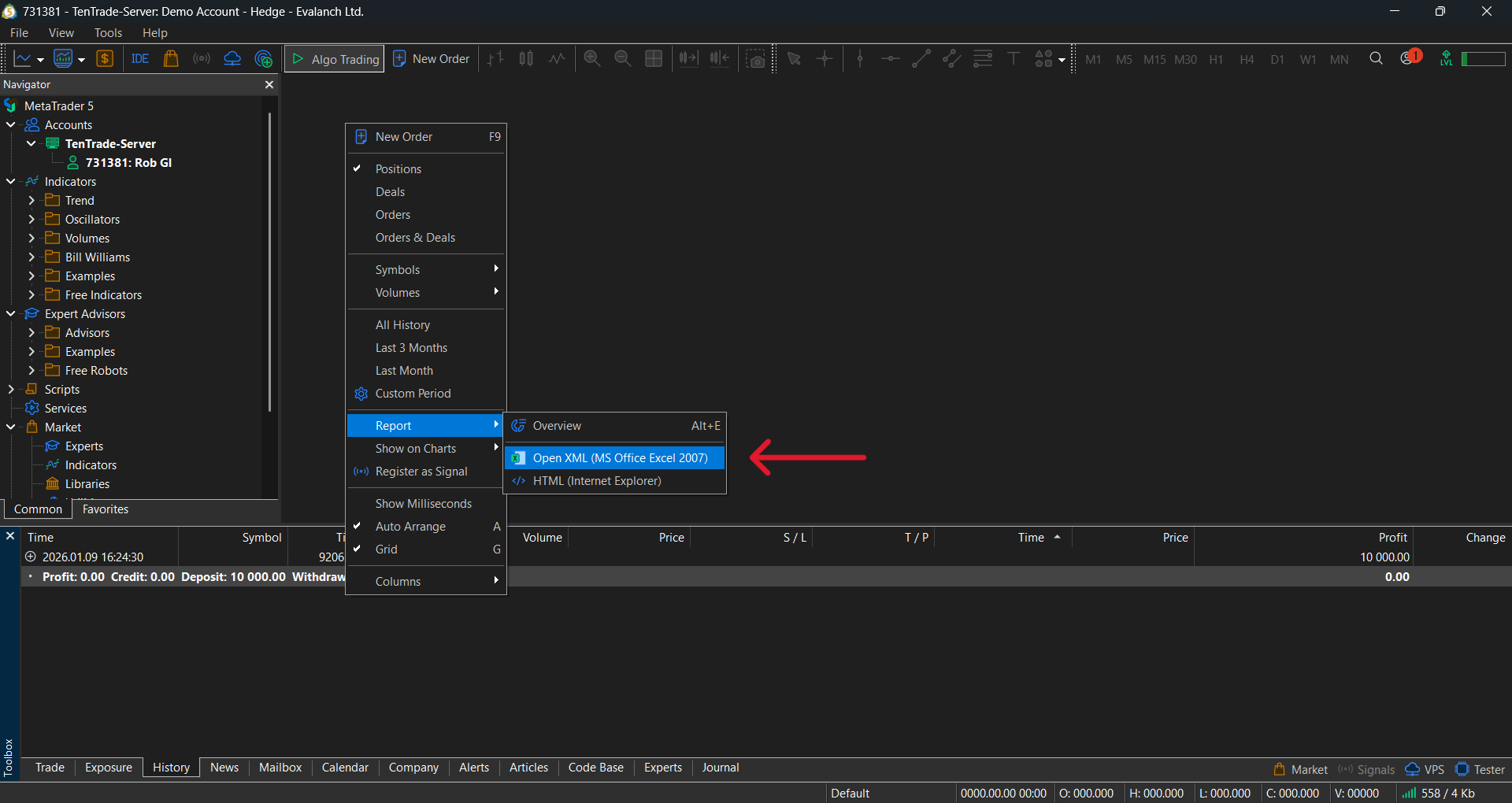Expand the Bill Williams folder

point(31,257)
